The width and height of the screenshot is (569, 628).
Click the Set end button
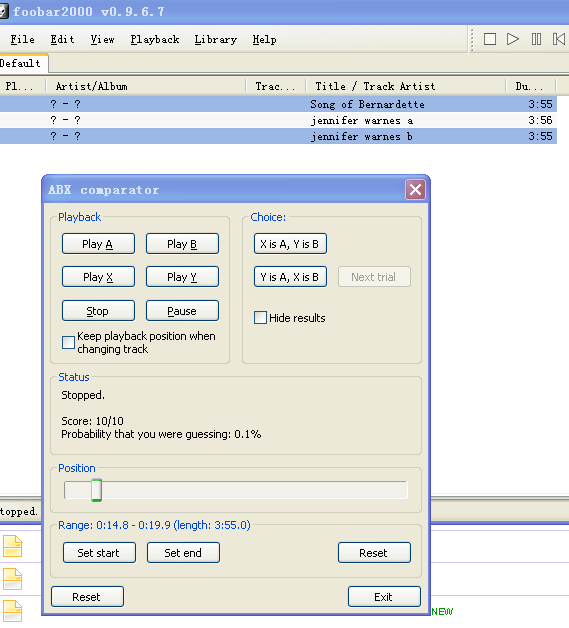pos(183,553)
